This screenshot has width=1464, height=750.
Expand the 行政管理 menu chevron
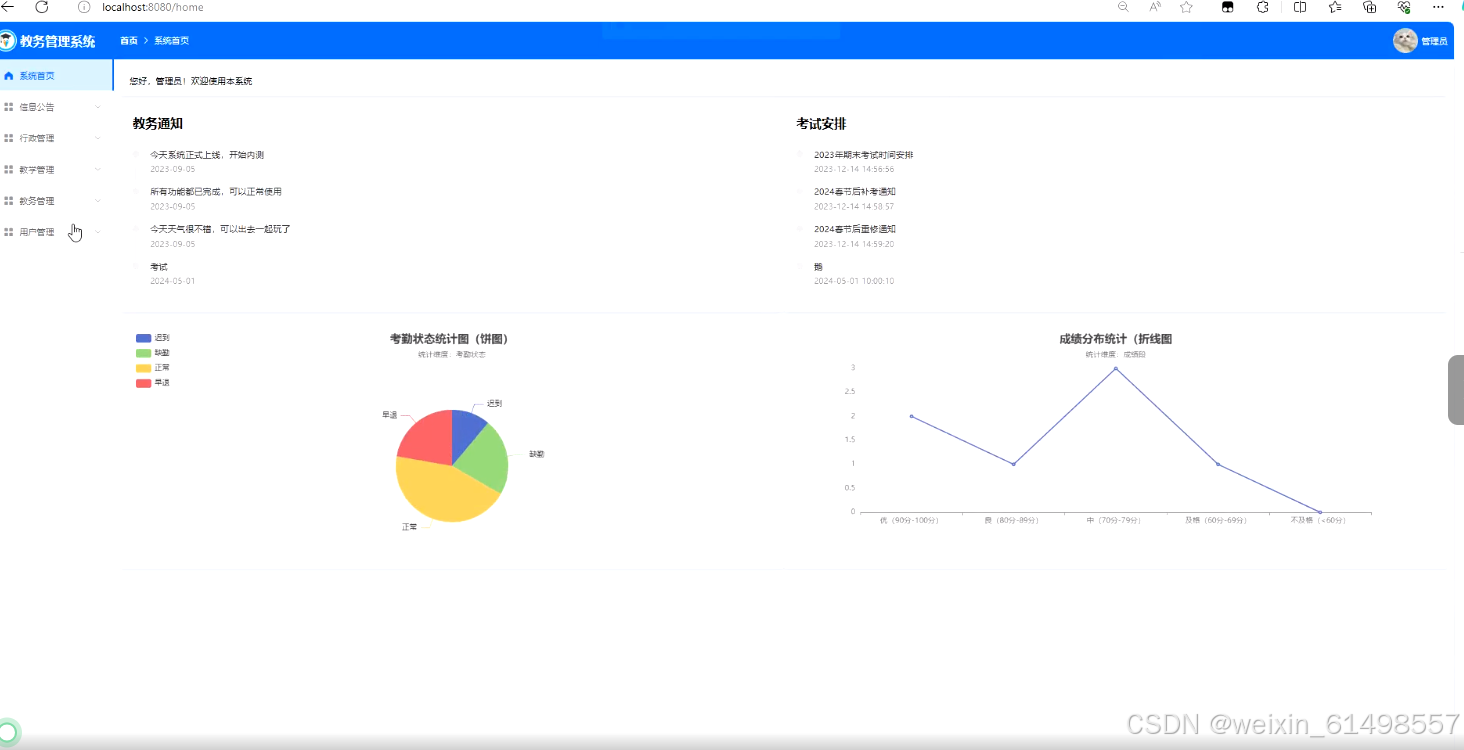pyautogui.click(x=97, y=137)
